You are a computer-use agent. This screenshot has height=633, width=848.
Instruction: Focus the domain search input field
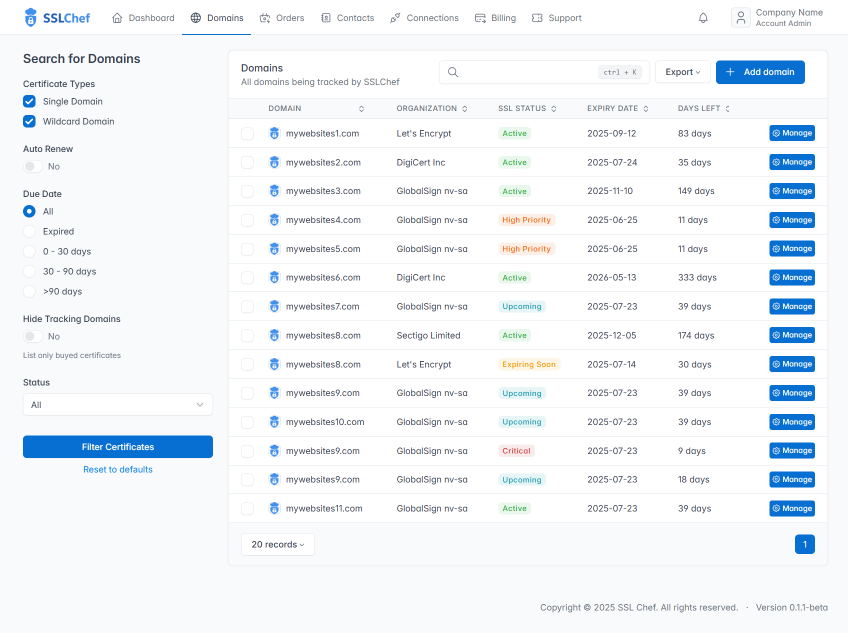click(x=544, y=72)
